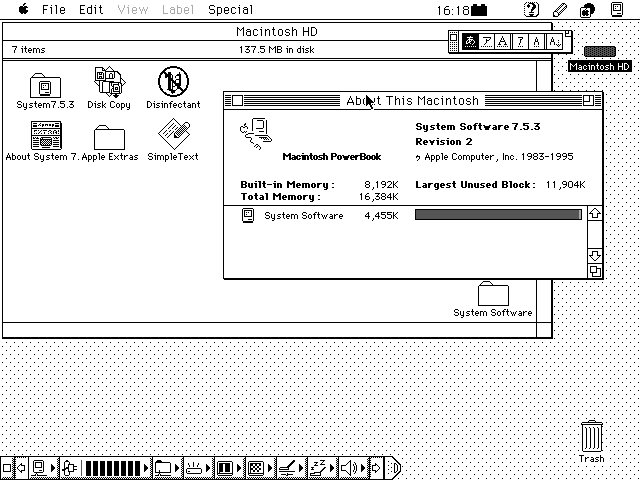Close the Control Strip with its square box
Image resolution: width=640 pixels, height=480 pixels.
tap(6, 468)
